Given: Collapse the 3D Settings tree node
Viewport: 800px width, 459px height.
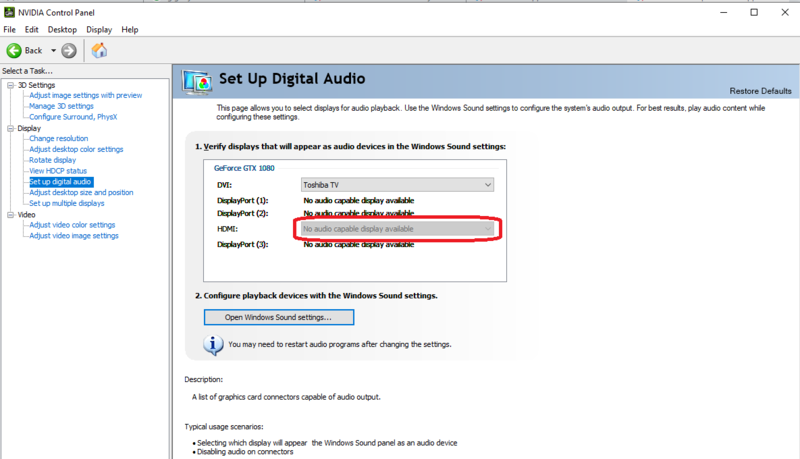Looking at the screenshot, I should [x=10, y=85].
